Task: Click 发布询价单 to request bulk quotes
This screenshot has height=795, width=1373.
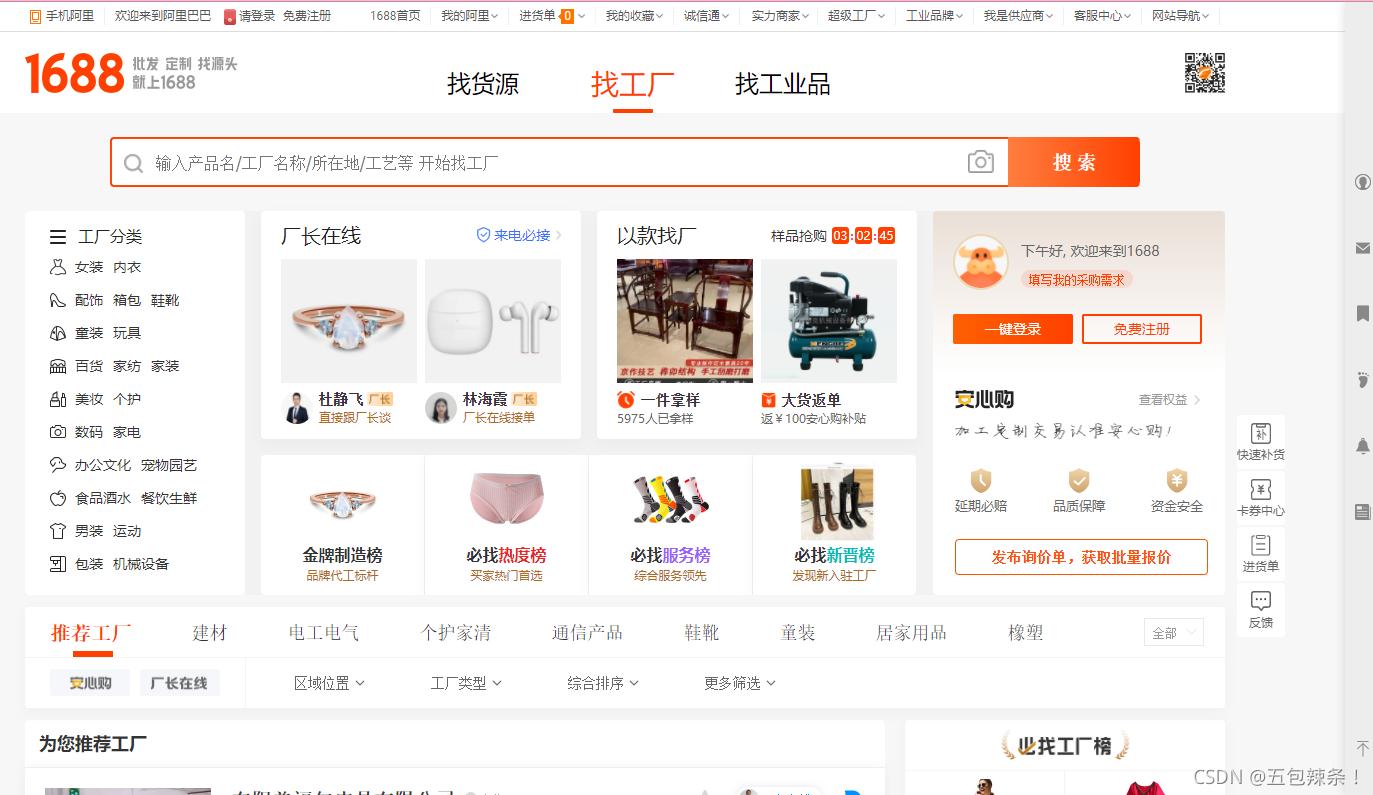Action: pyautogui.click(x=1080, y=557)
